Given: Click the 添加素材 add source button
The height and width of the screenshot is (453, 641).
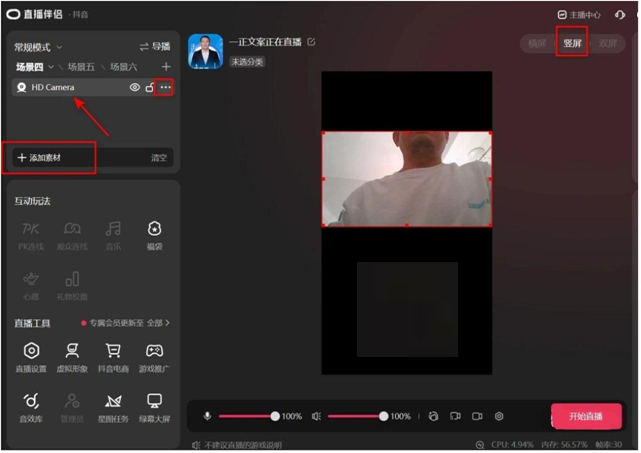Looking at the screenshot, I should point(48,158).
